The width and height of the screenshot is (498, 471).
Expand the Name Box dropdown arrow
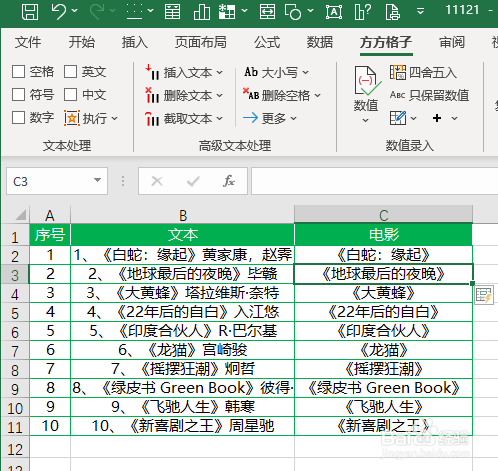(97, 180)
